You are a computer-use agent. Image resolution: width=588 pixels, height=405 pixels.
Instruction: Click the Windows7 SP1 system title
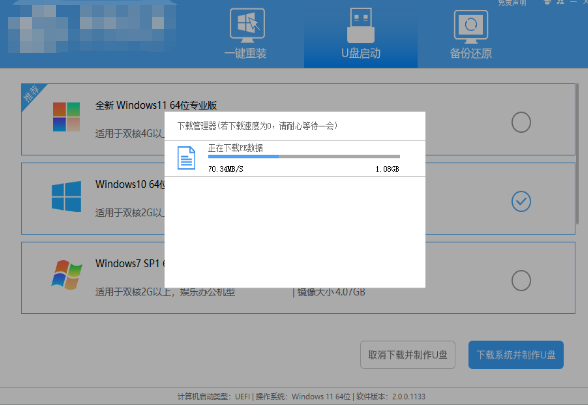130,264
